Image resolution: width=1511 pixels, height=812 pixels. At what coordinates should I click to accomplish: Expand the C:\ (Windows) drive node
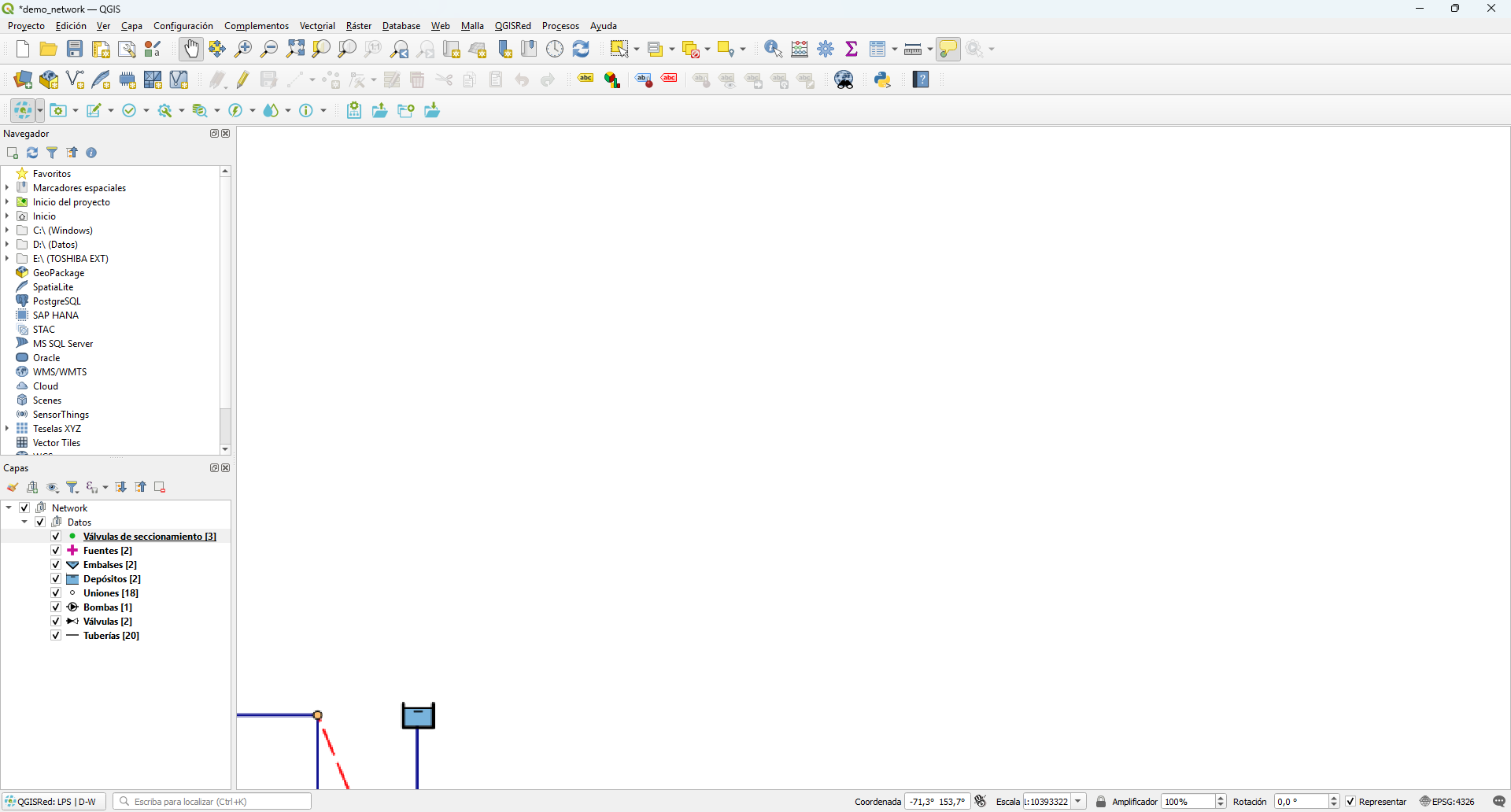pyautogui.click(x=7, y=231)
